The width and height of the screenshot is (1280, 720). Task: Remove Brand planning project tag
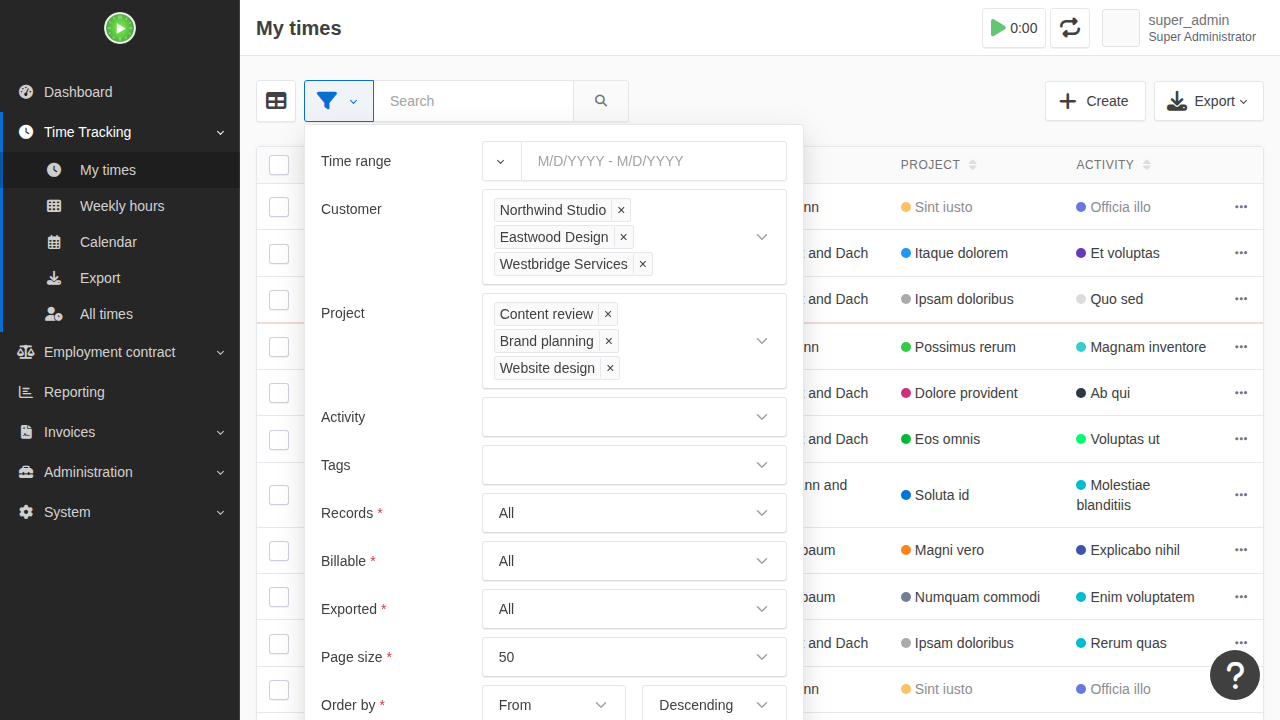click(x=609, y=341)
